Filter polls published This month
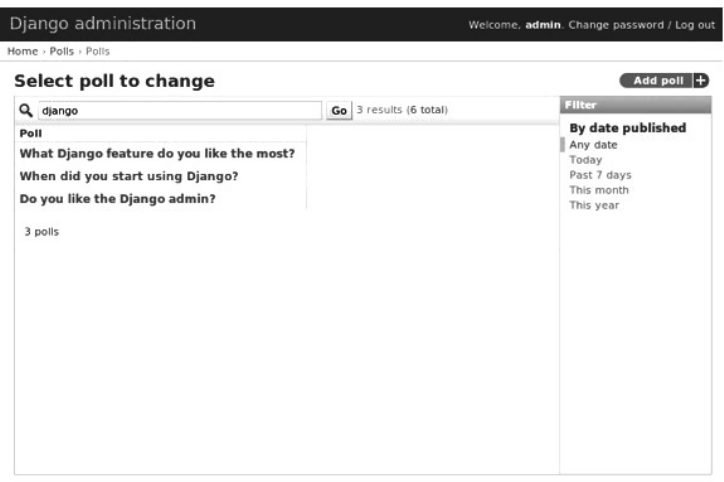 tap(599, 190)
